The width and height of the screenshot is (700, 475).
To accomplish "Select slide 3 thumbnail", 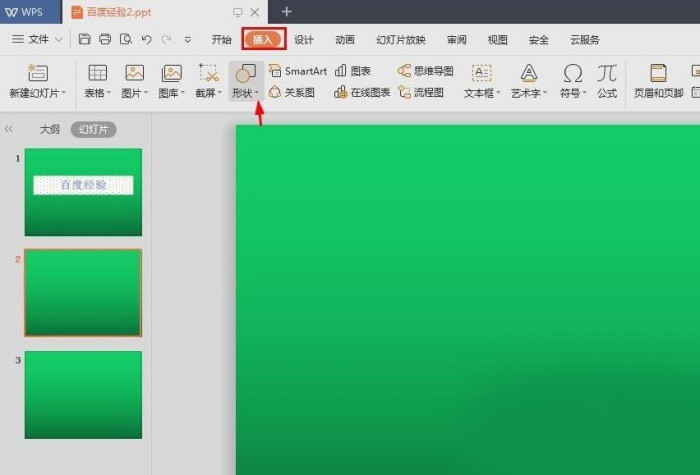I will pos(83,394).
